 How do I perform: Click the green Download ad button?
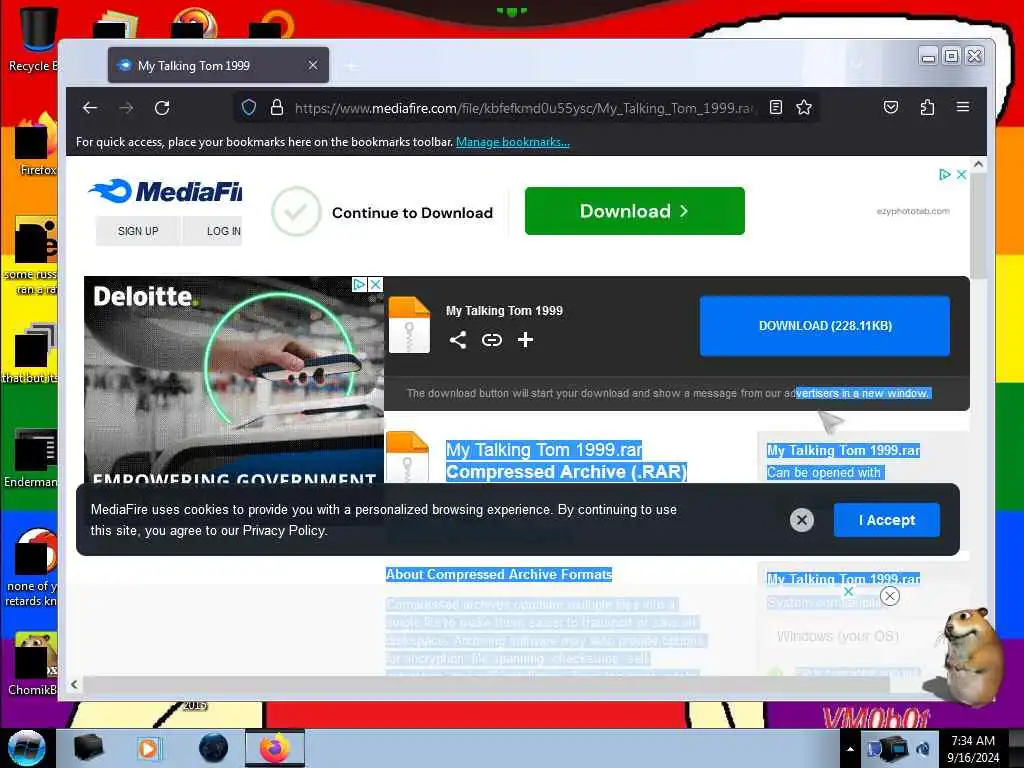[634, 211]
